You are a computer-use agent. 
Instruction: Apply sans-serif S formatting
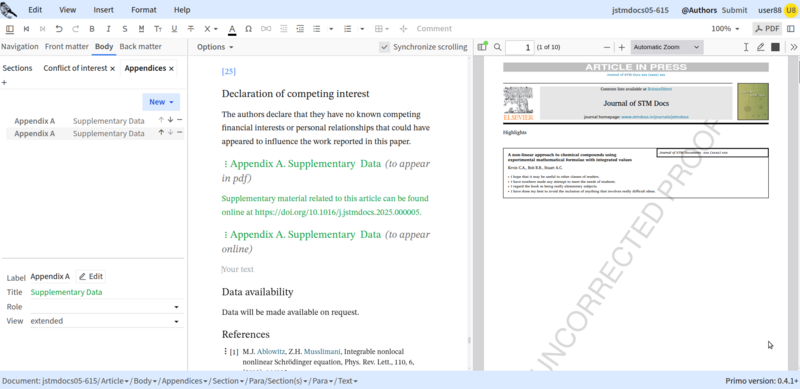[x=124, y=29]
